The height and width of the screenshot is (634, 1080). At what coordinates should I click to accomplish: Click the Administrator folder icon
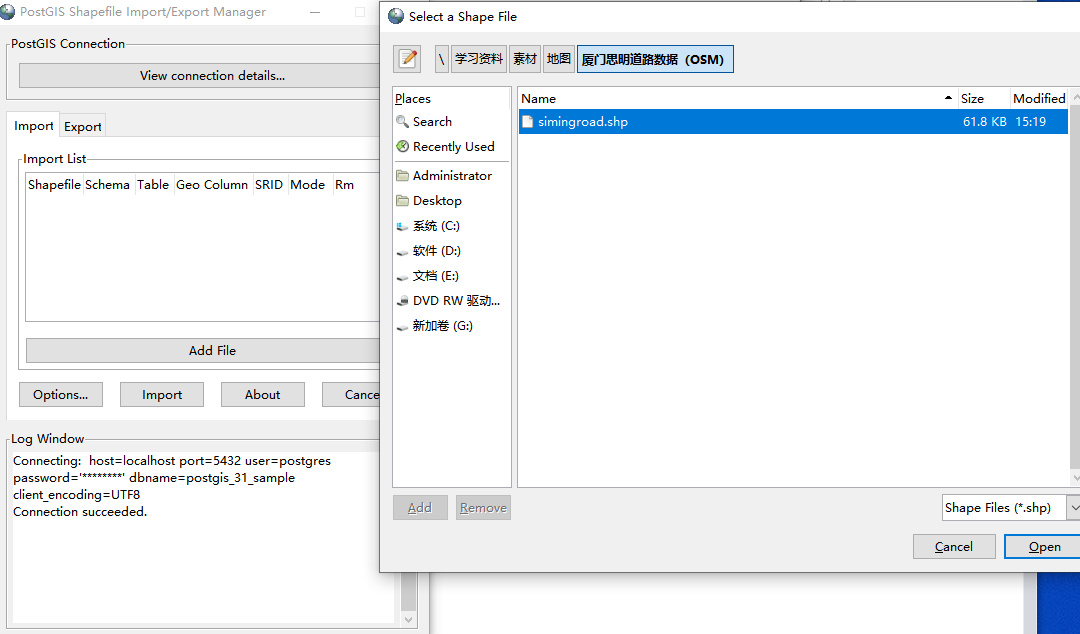(402, 176)
